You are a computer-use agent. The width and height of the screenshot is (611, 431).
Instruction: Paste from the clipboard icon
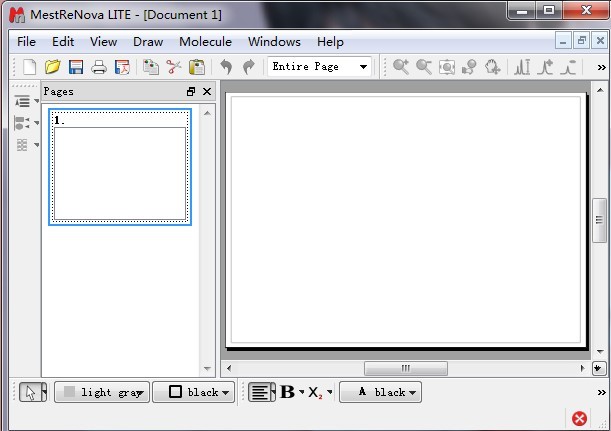197,67
